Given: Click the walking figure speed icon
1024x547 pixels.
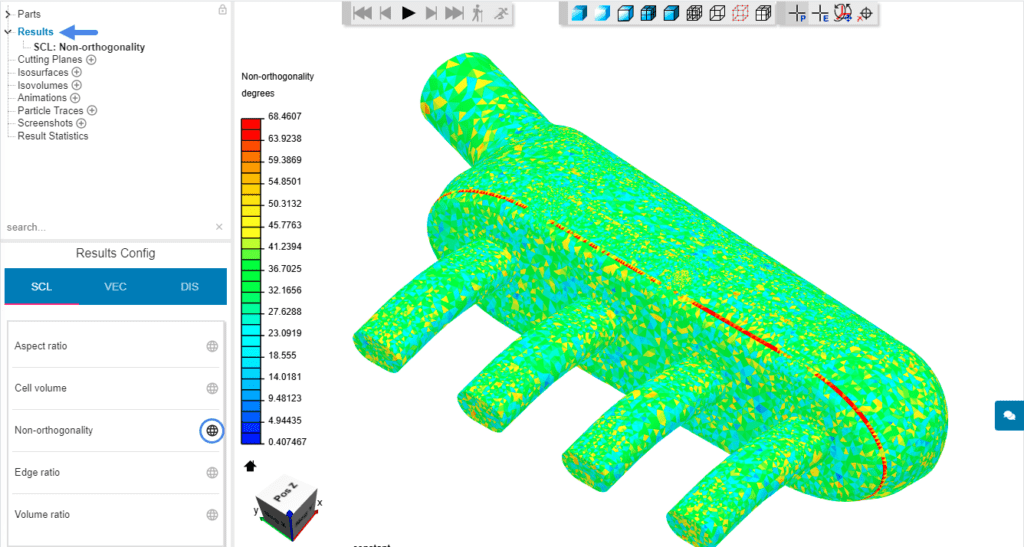Looking at the screenshot, I should 477,13.
